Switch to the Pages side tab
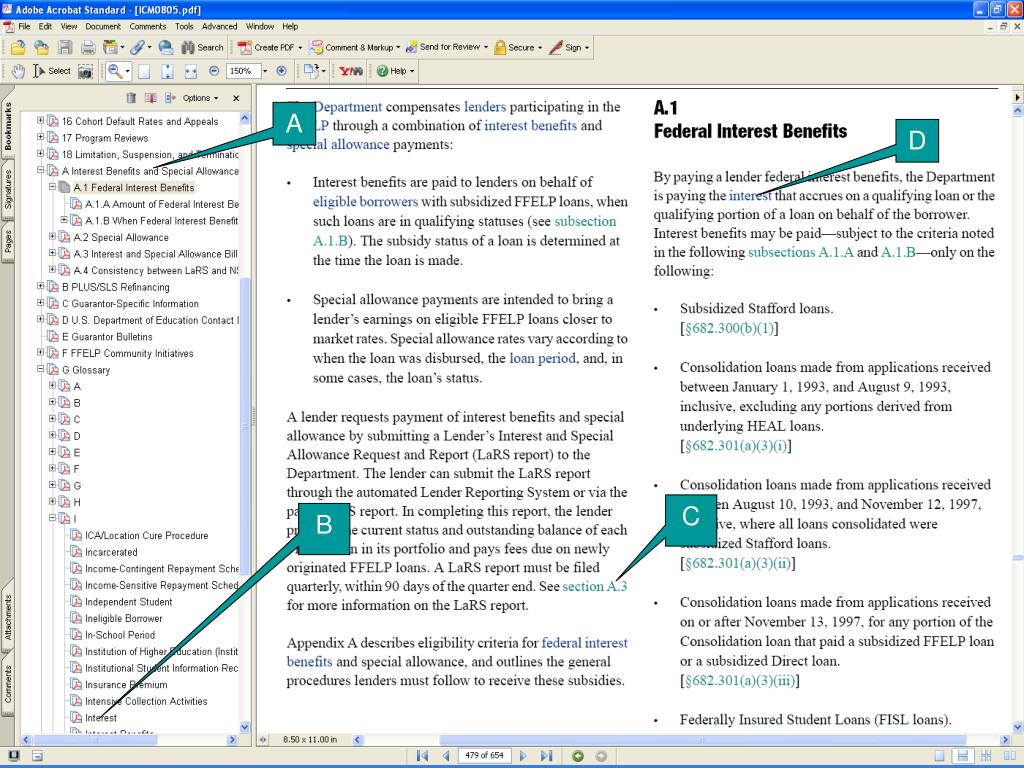The width and height of the screenshot is (1024, 768). coord(8,240)
